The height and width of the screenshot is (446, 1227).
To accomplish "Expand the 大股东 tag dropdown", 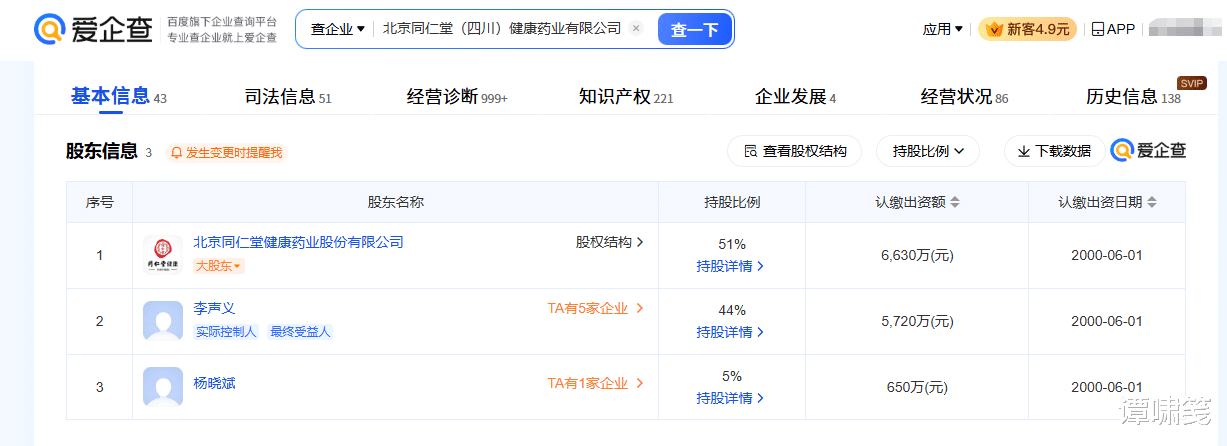I will (x=218, y=266).
